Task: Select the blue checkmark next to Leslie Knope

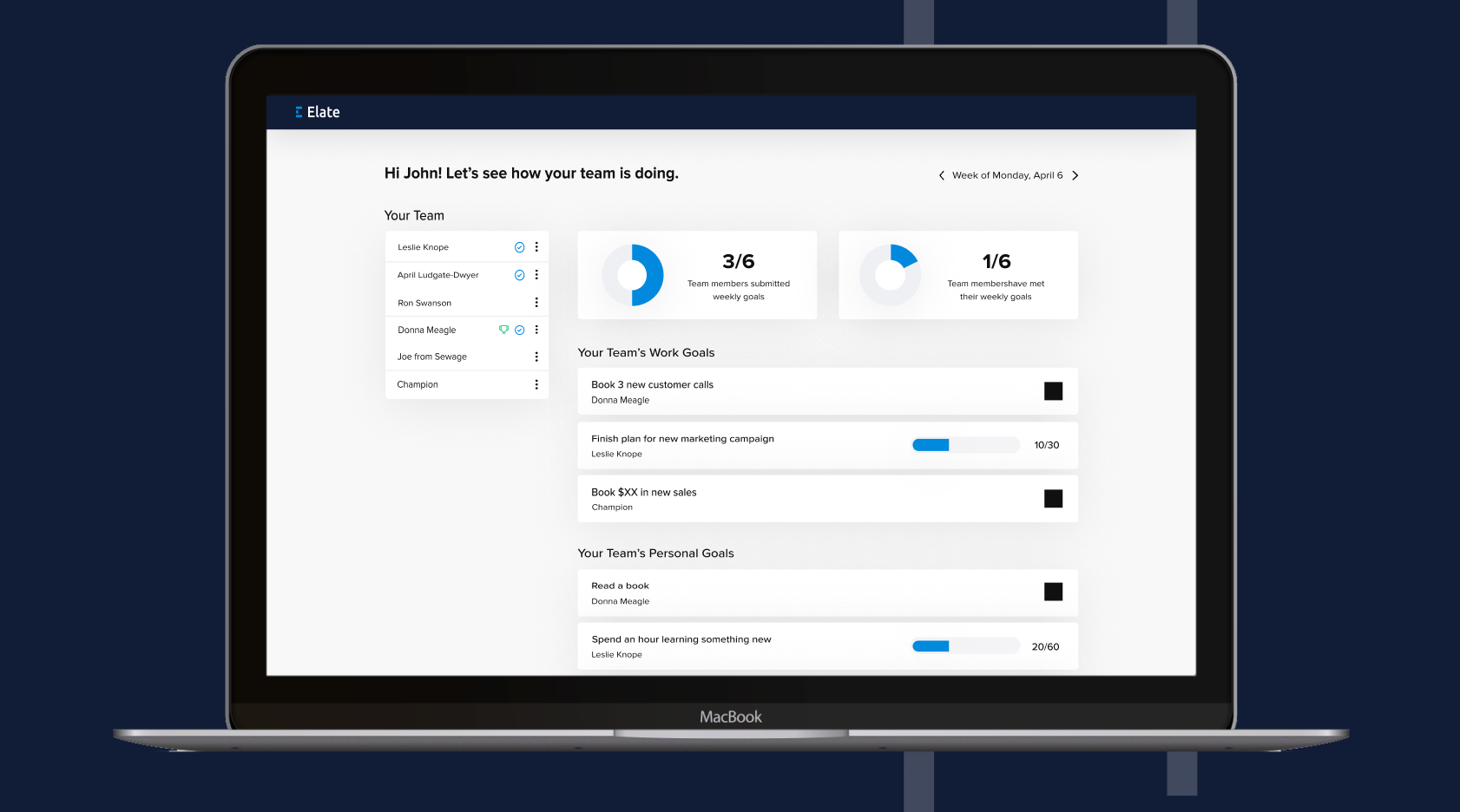Action: click(x=520, y=246)
